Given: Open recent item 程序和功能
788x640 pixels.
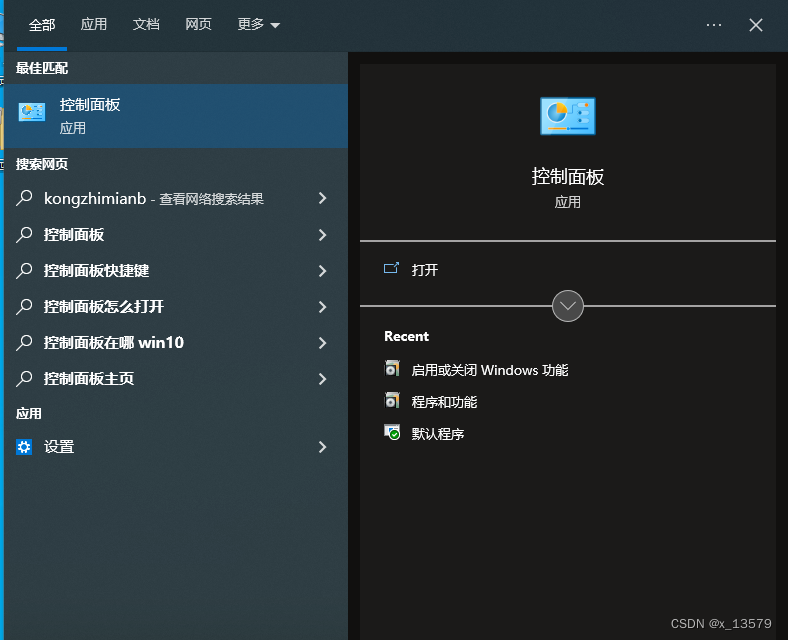Looking at the screenshot, I should tap(444, 402).
